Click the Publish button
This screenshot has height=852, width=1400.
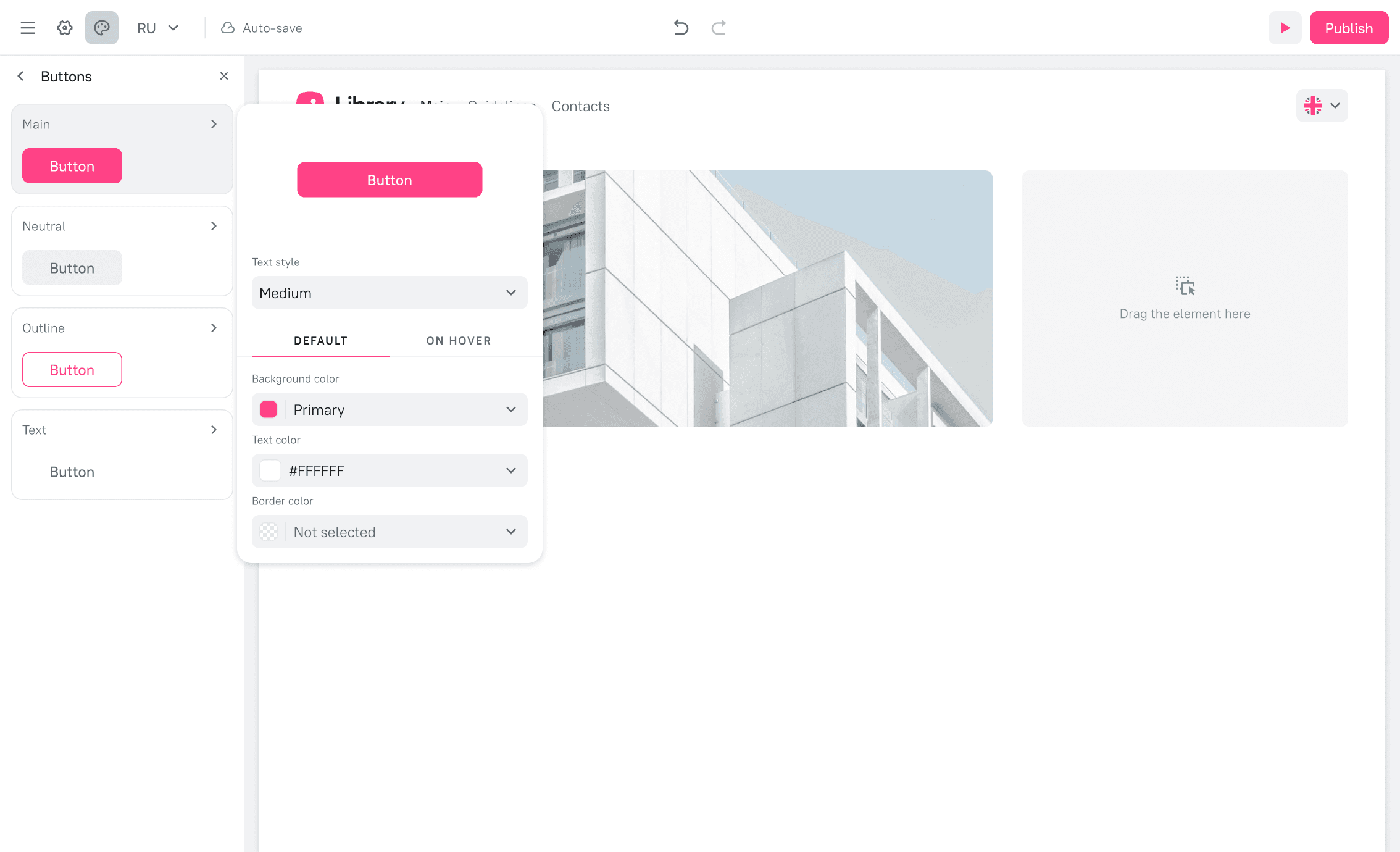tap(1349, 28)
